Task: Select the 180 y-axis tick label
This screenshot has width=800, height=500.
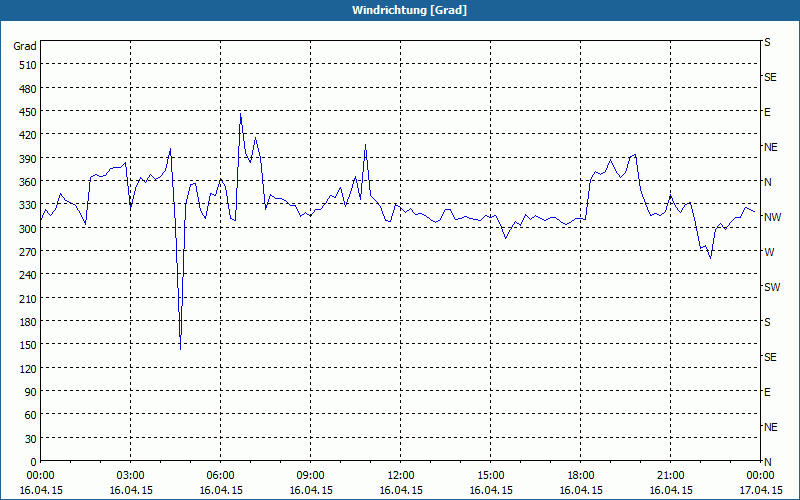Action: pos(29,321)
